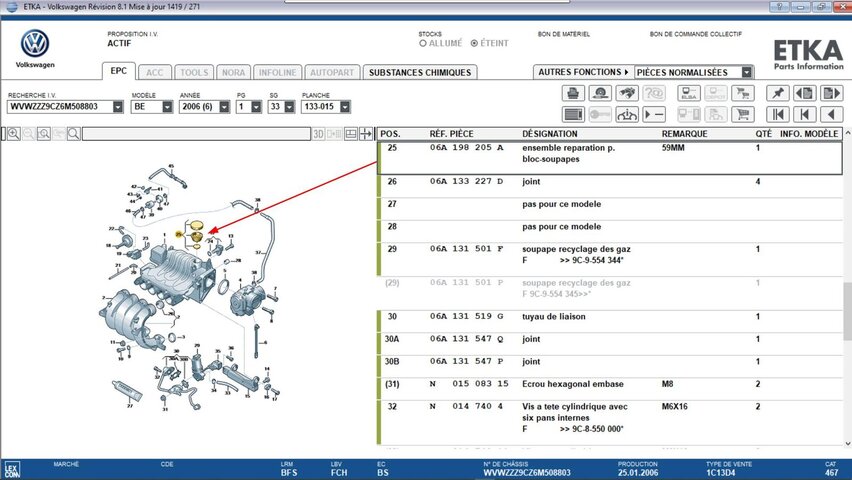This screenshot has width=852, height=480.
Task: Click the REMARQUE column header
Action: pos(685,134)
